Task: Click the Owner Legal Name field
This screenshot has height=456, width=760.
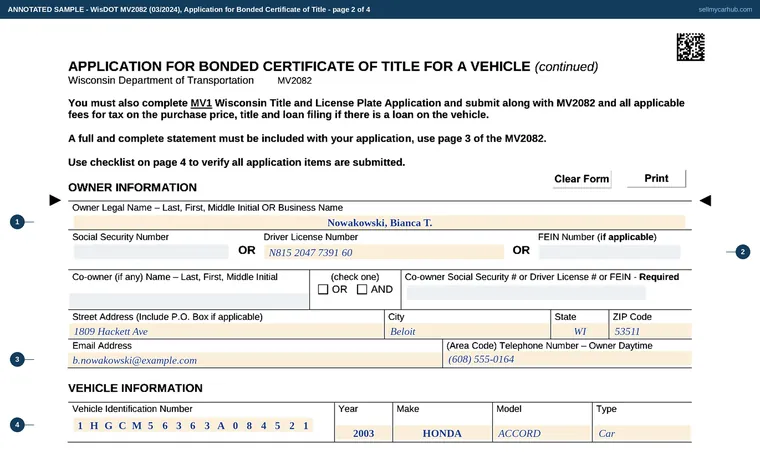Action: pyautogui.click(x=379, y=222)
